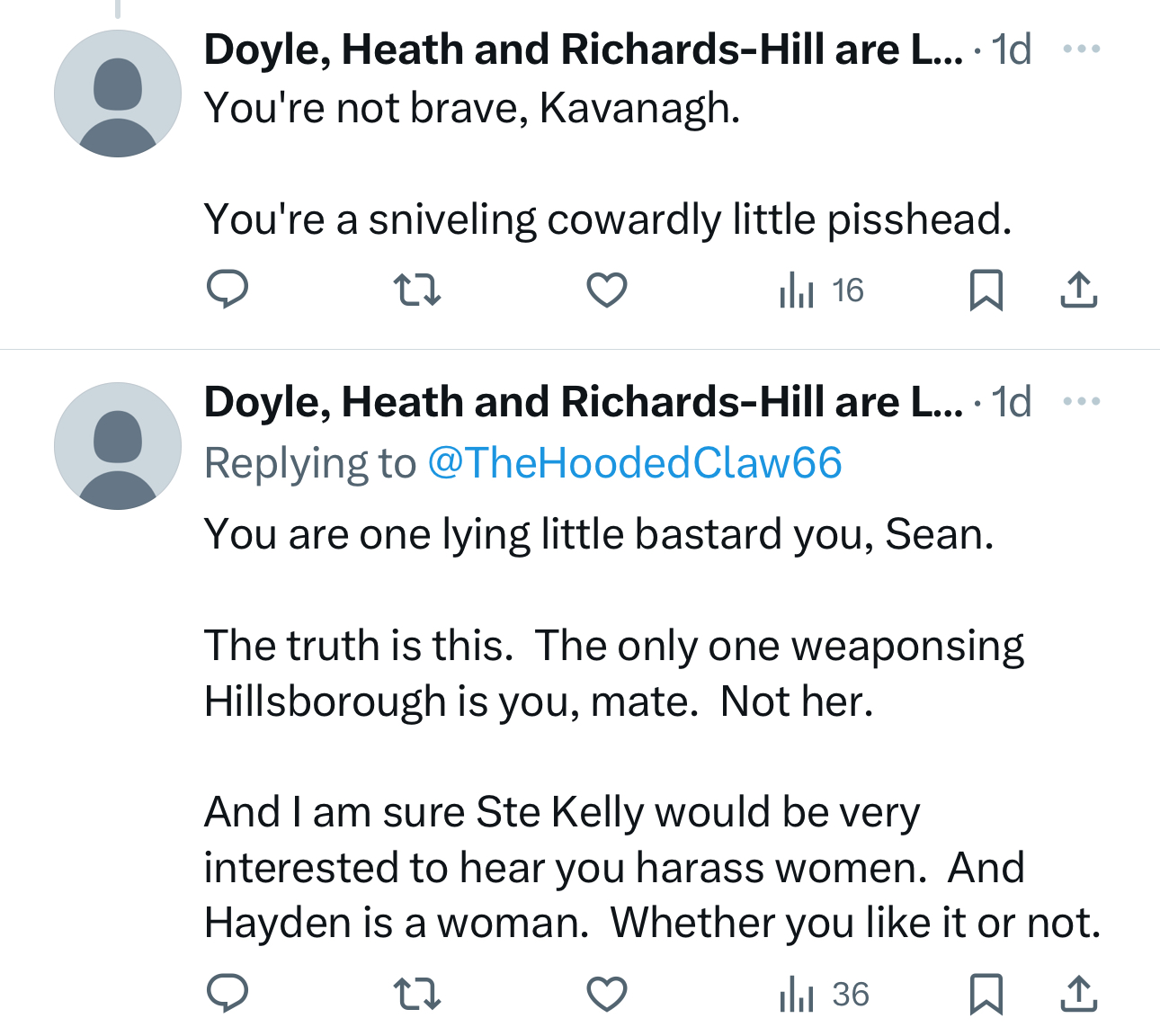
Task: Open second tweet author's display name
Action: pyautogui.click(x=583, y=402)
